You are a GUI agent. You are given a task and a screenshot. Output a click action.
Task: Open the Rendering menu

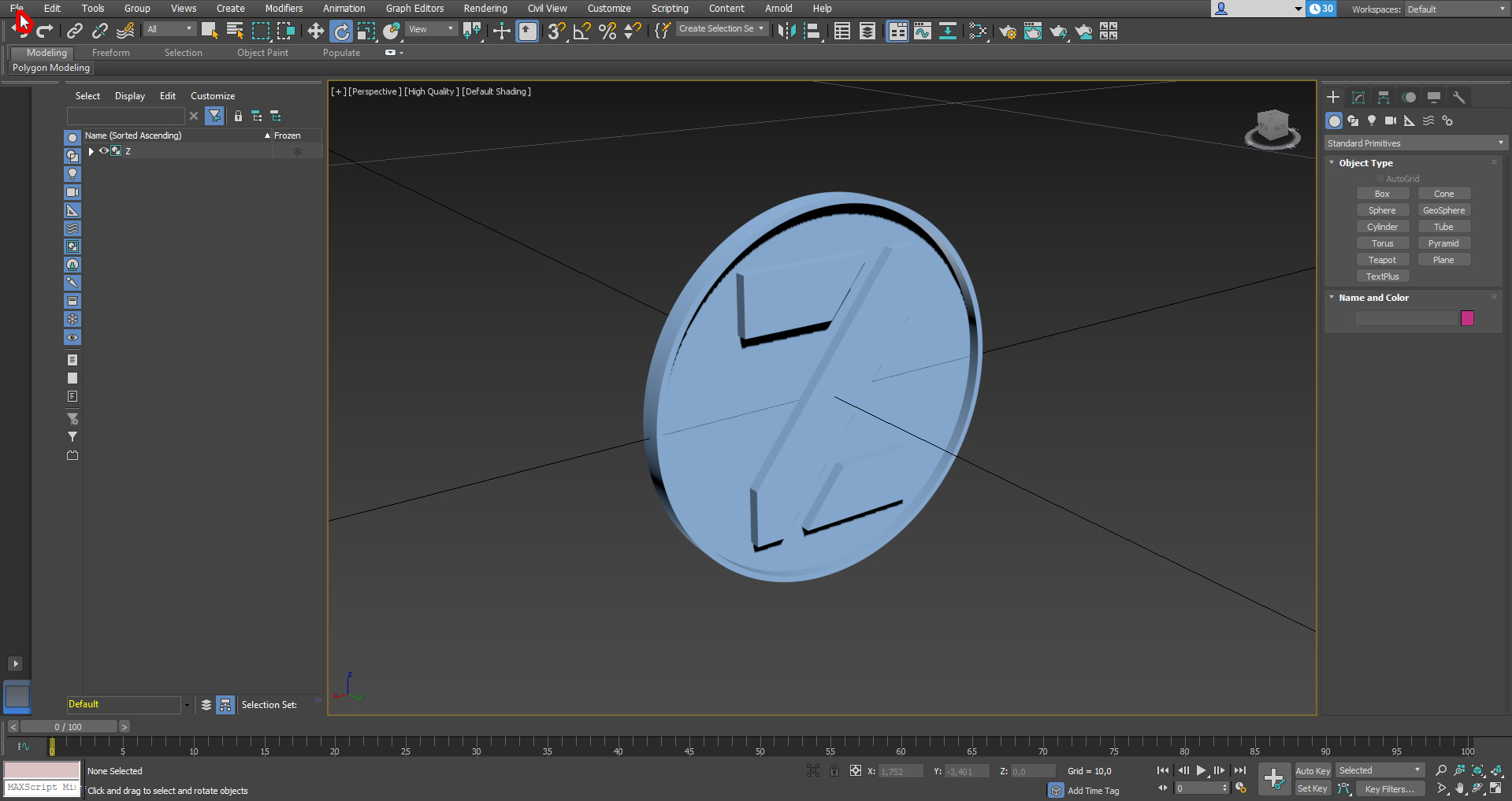pyautogui.click(x=485, y=9)
